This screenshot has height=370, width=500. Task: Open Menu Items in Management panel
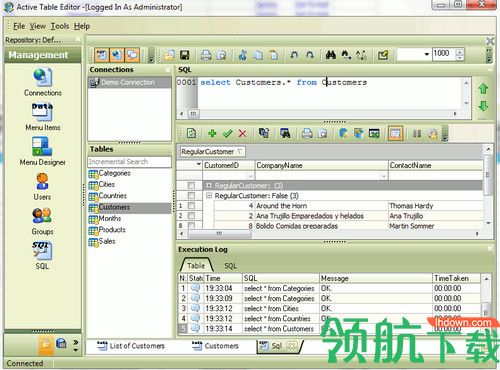pyautogui.click(x=43, y=117)
